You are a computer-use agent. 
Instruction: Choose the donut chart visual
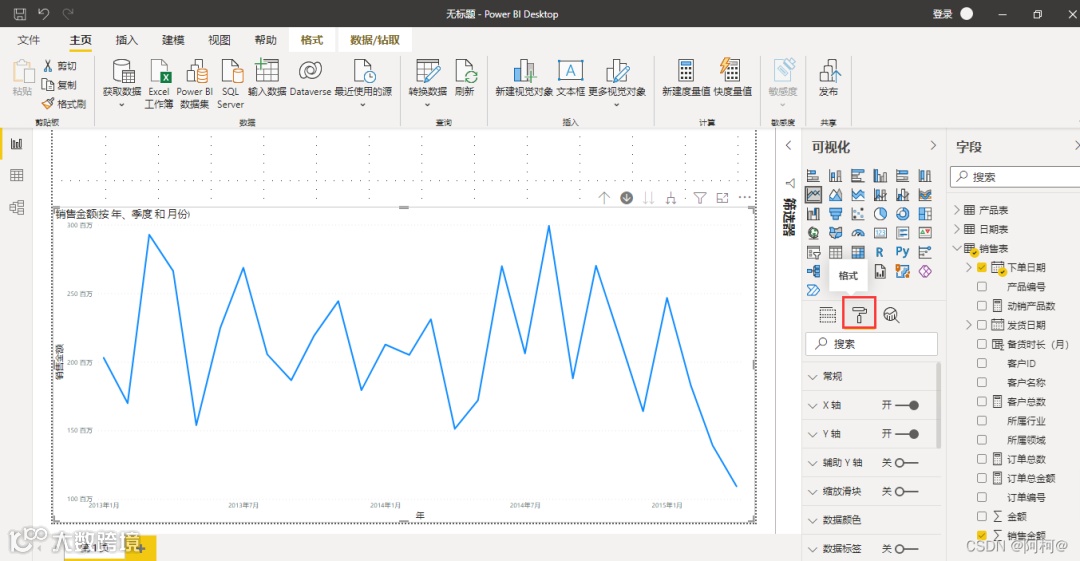(x=902, y=214)
